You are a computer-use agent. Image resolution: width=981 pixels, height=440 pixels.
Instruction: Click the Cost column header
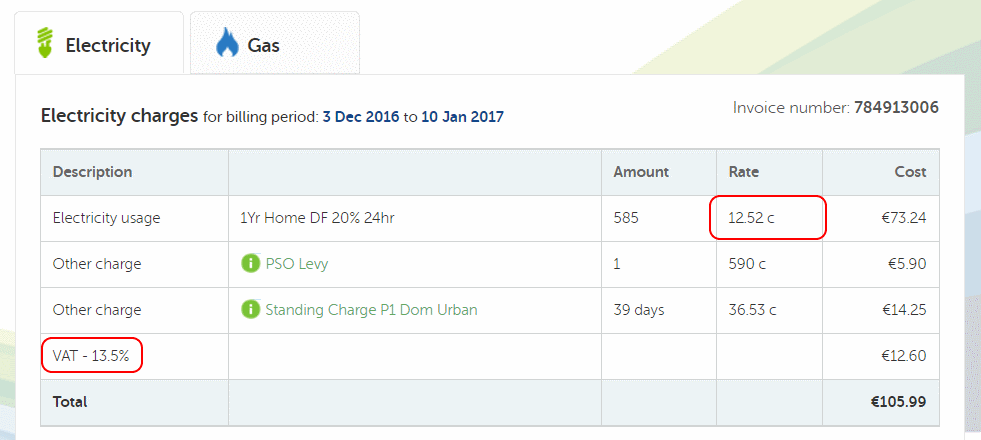pos(910,172)
